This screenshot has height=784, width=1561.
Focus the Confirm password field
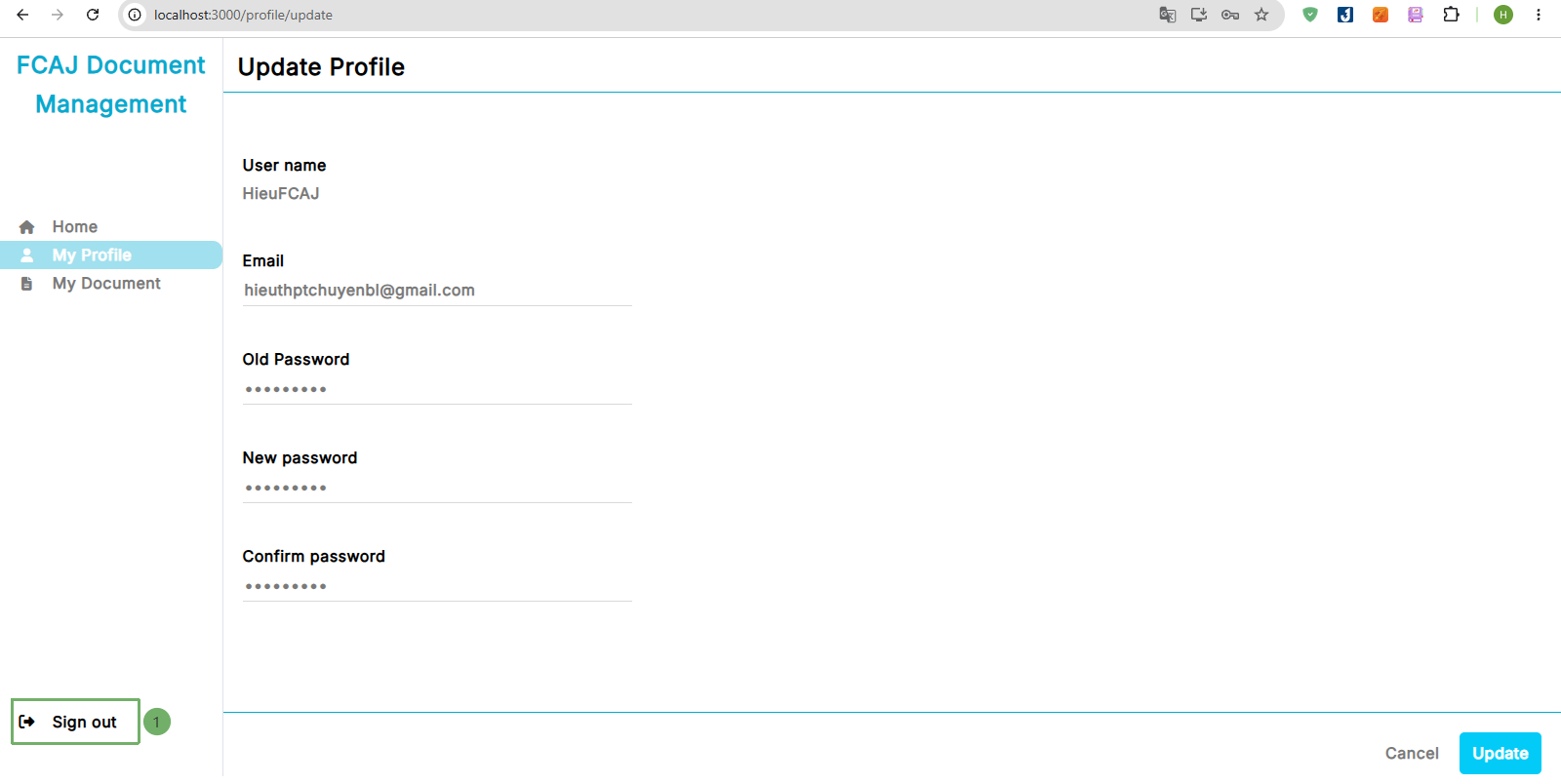click(437, 586)
